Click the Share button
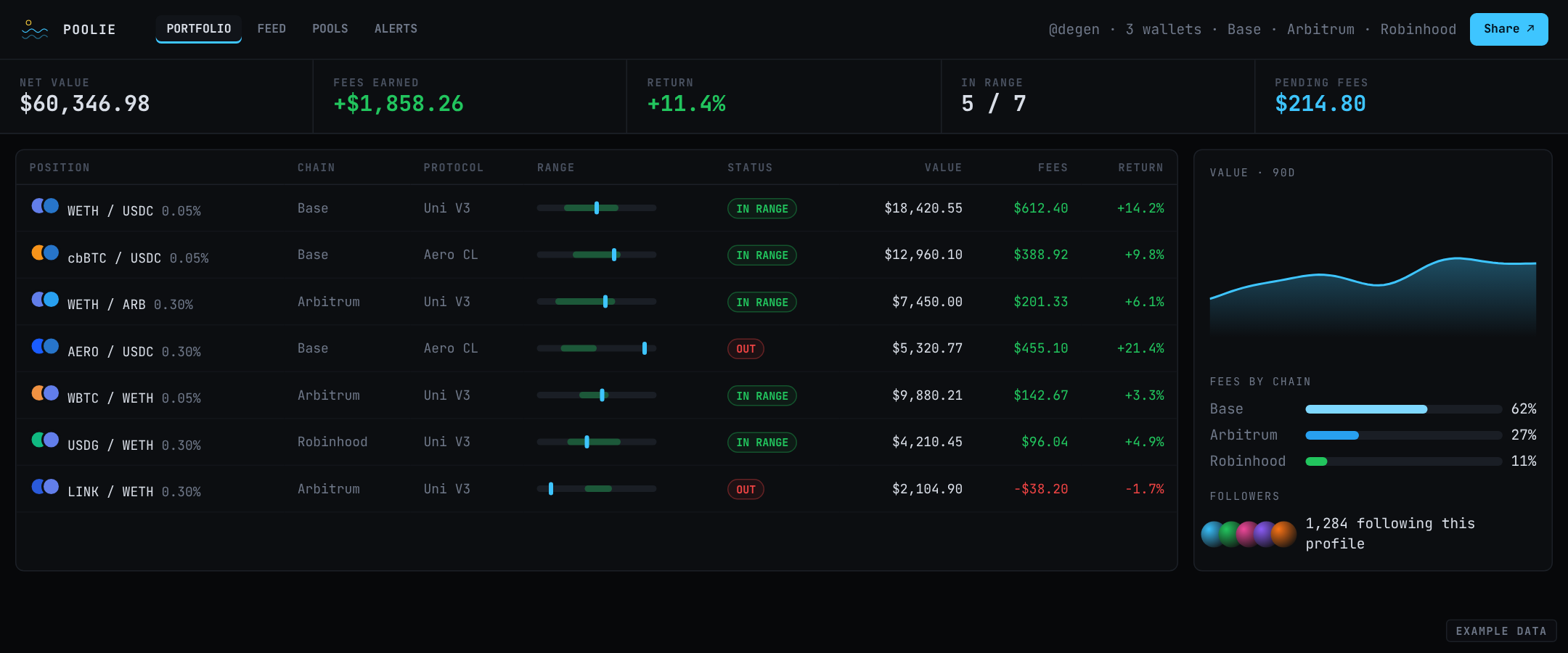Viewport: 1568px width, 653px height. pyautogui.click(x=1508, y=29)
